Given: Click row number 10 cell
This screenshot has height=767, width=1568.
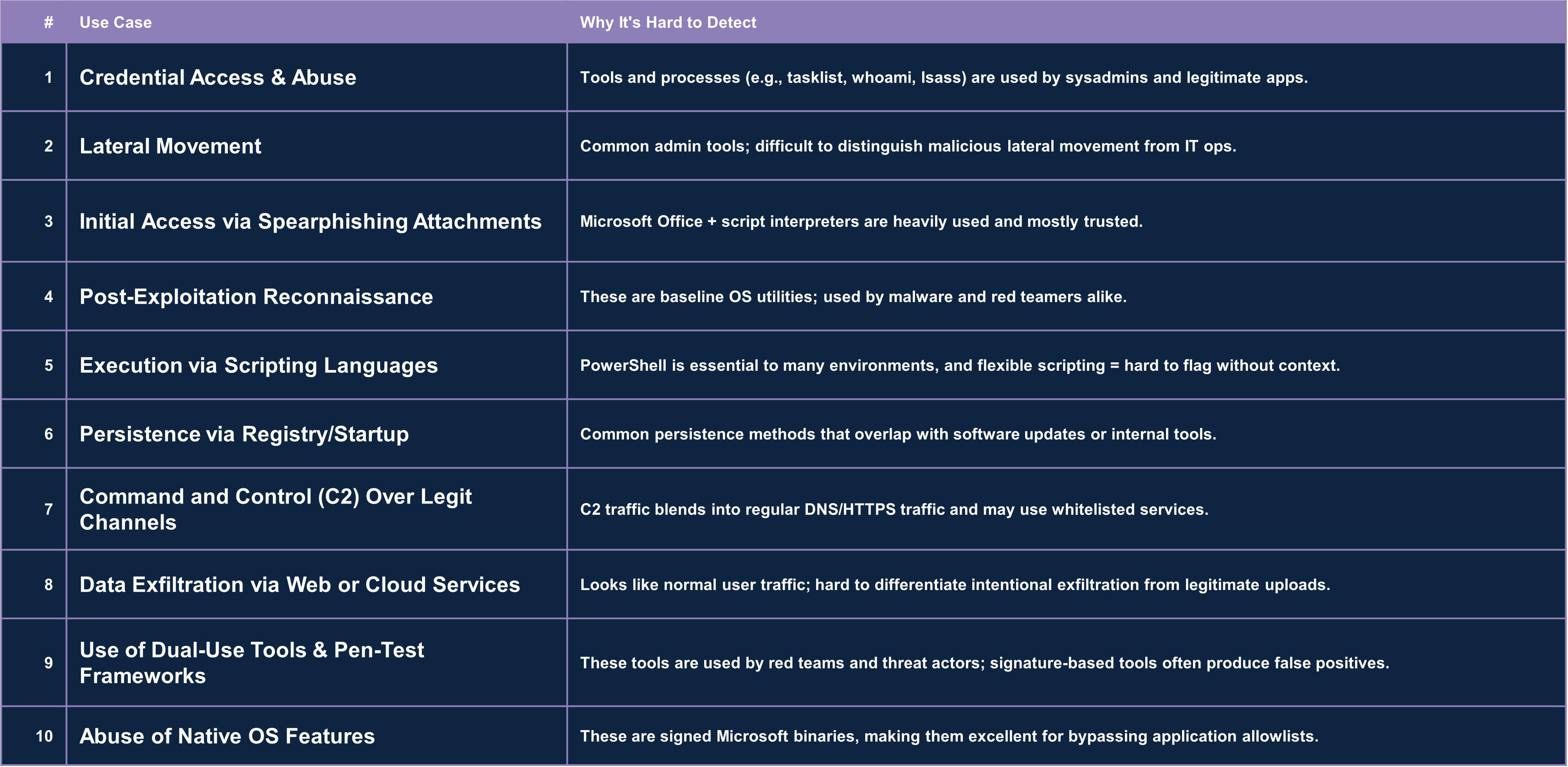Looking at the screenshot, I should click(x=45, y=736).
